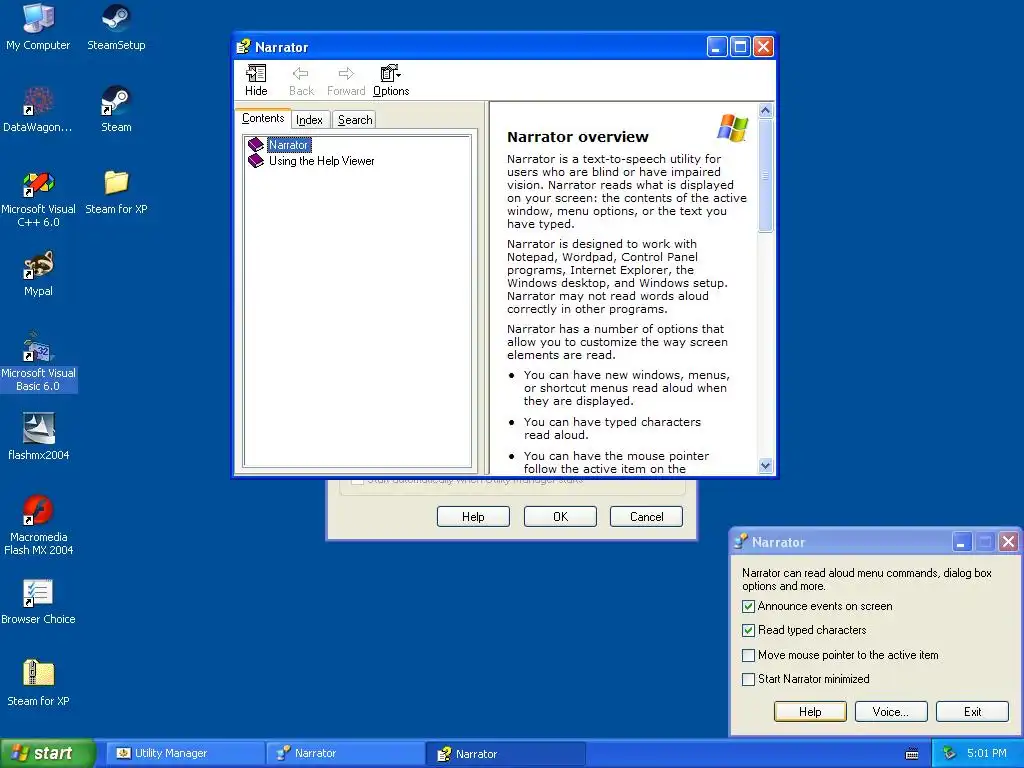This screenshot has height=768, width=1024.
Task: Open Voice settings in Narrator dialog
Action: coord(891,712)
